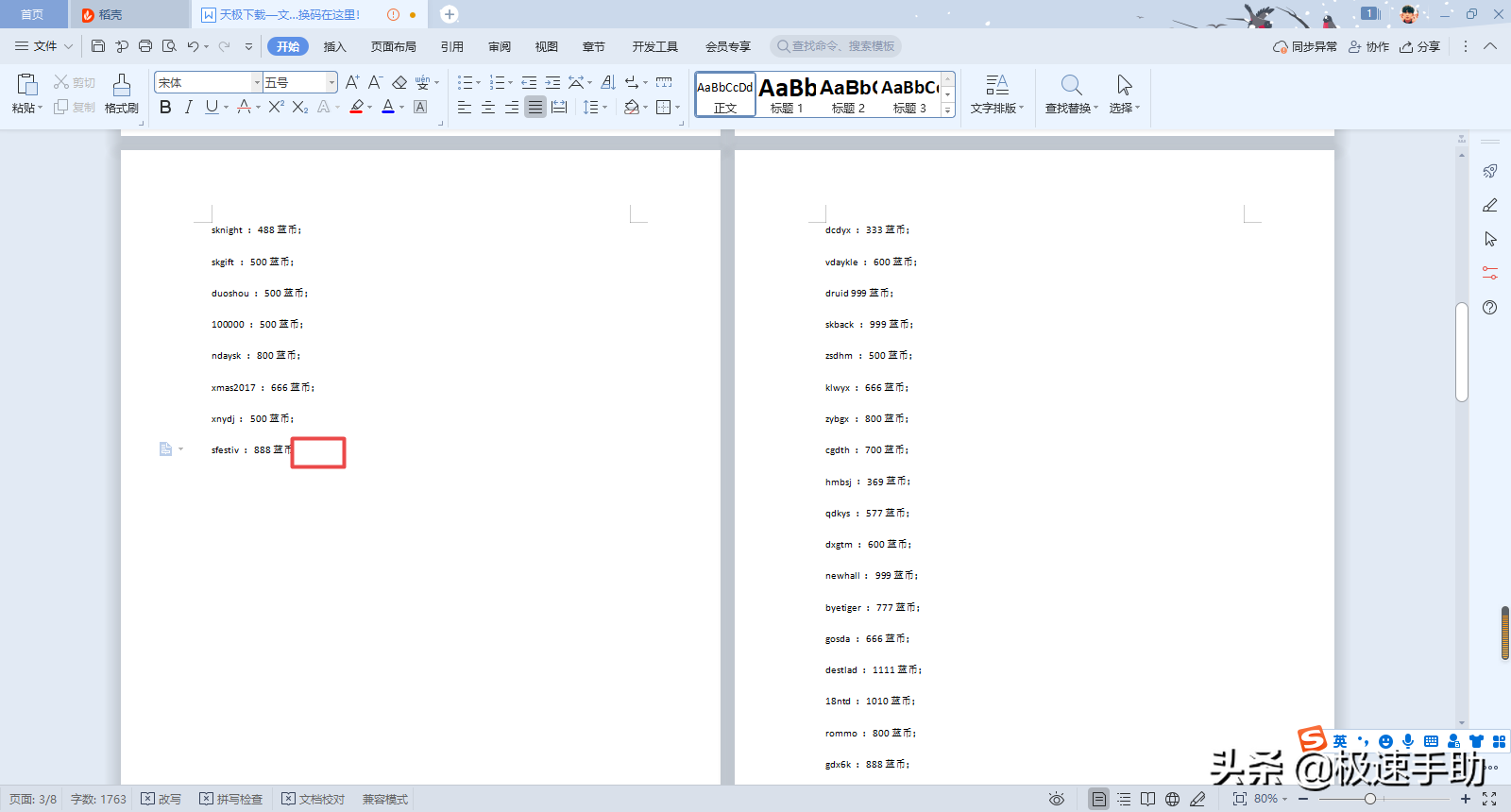The width and height of the screenshot is (1511, 812).
Task: Click the command search box (查找命令)
Action: 837,46
